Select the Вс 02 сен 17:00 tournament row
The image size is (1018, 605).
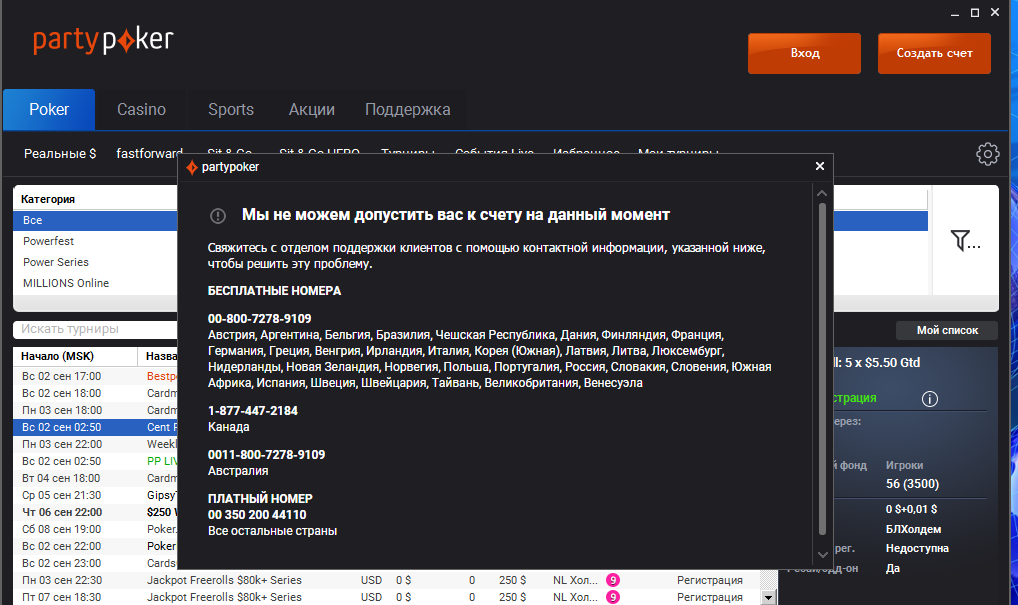click(x=95, y=376)
